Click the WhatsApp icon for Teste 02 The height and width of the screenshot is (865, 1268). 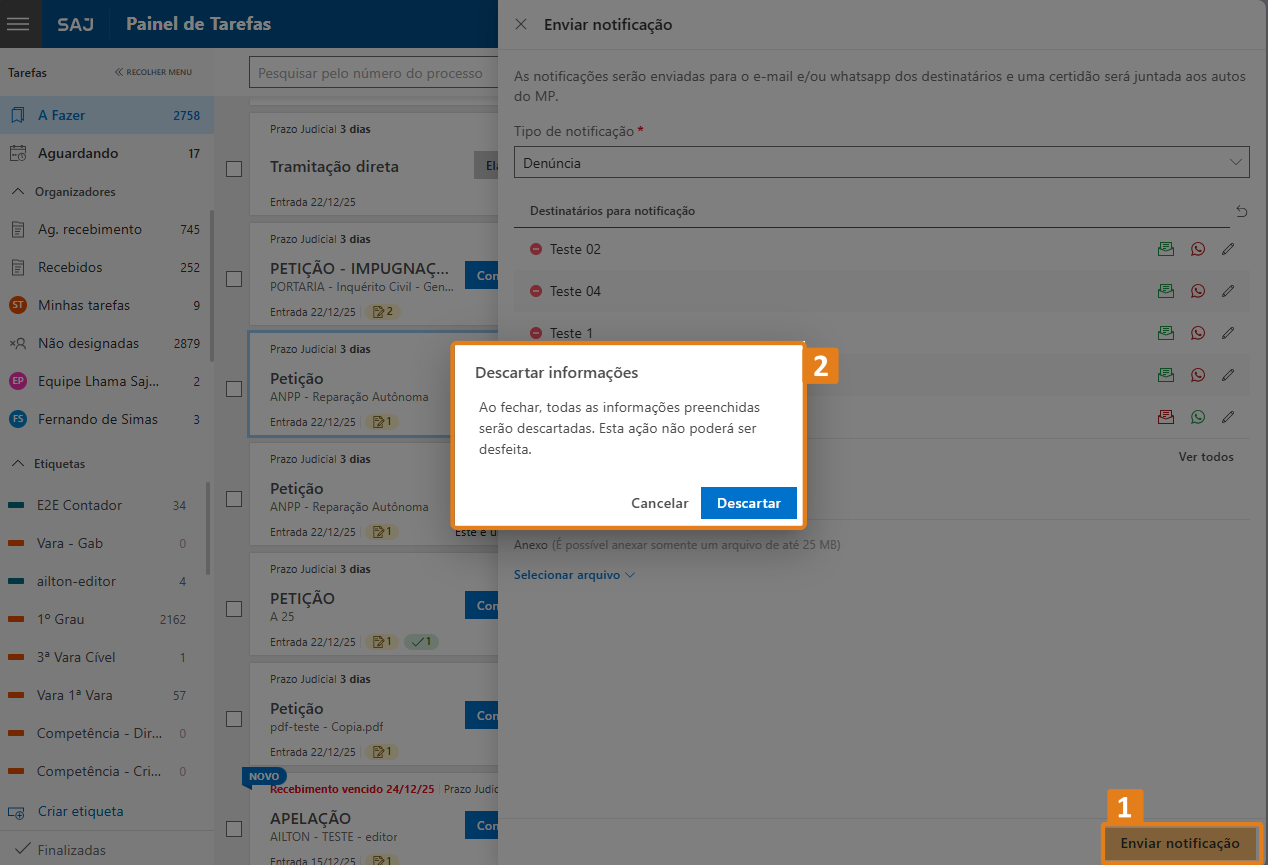(1198, 249)
